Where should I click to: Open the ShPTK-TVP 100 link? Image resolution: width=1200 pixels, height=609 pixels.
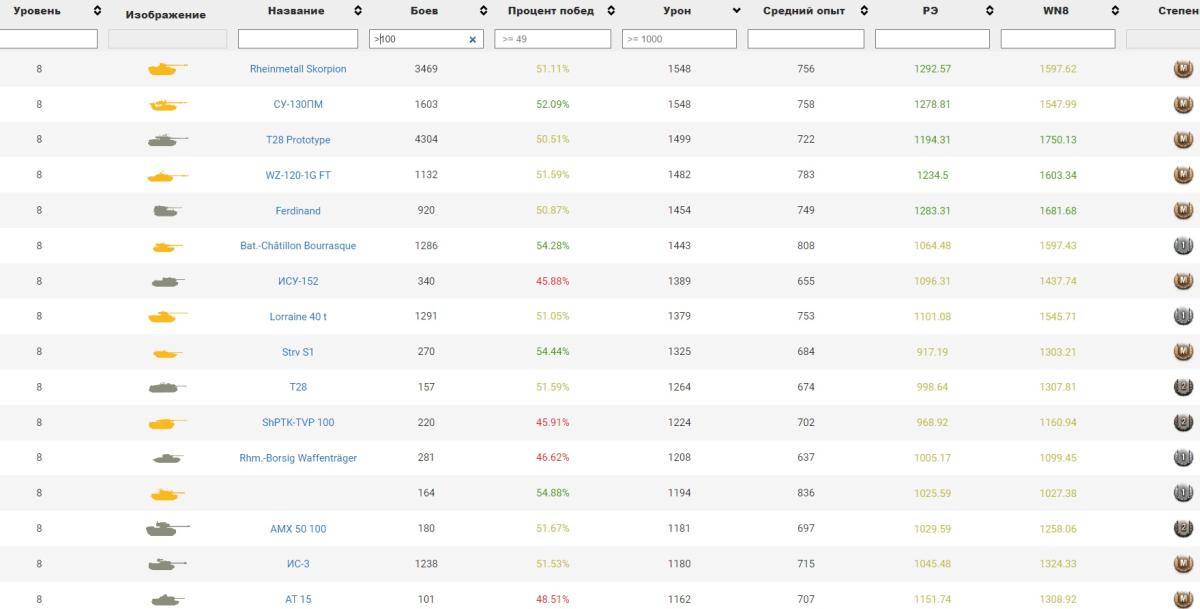coord(298,423)
